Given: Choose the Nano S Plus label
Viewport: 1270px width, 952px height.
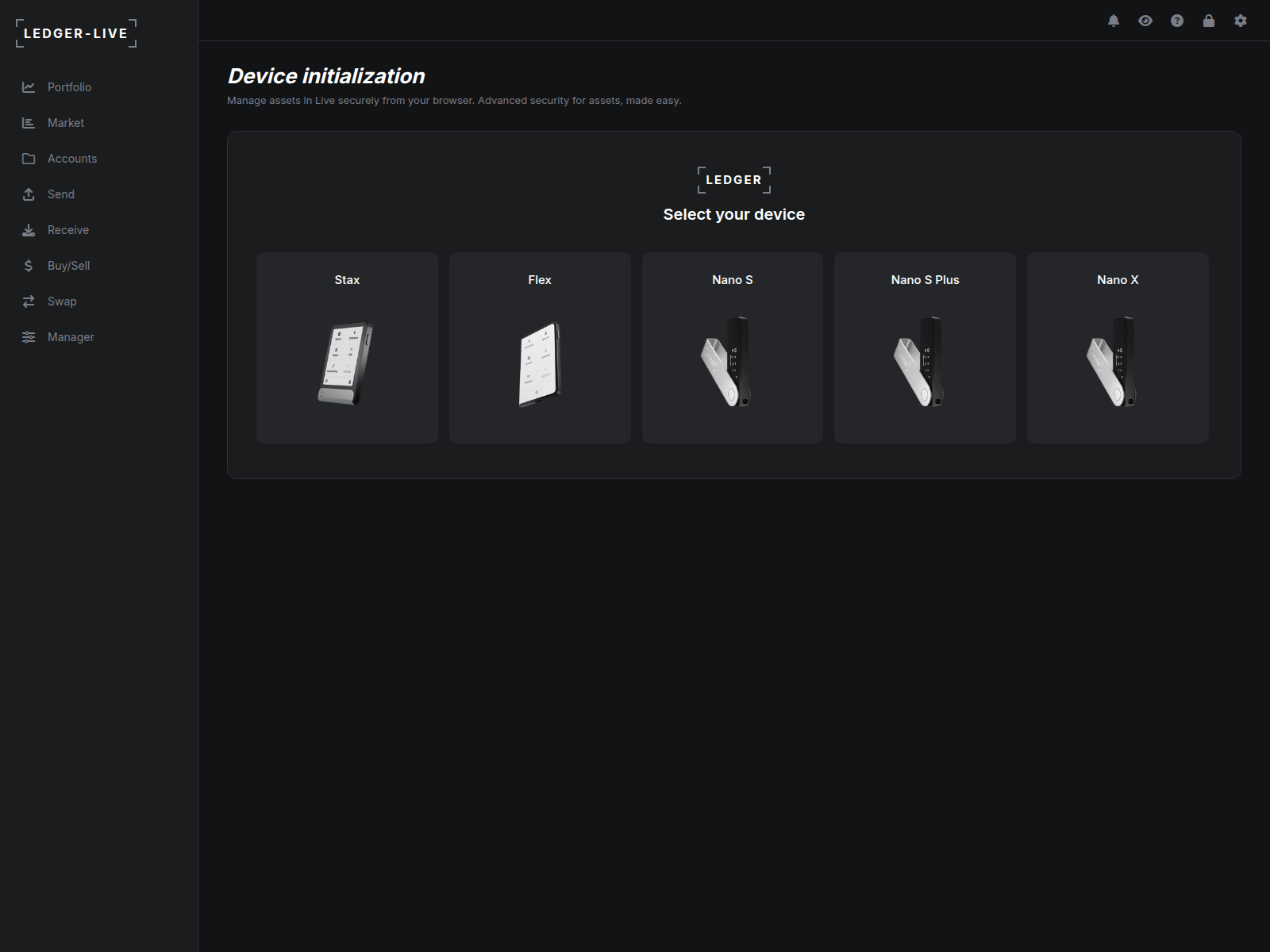Looking at the screenshot, I should point(926,280).
